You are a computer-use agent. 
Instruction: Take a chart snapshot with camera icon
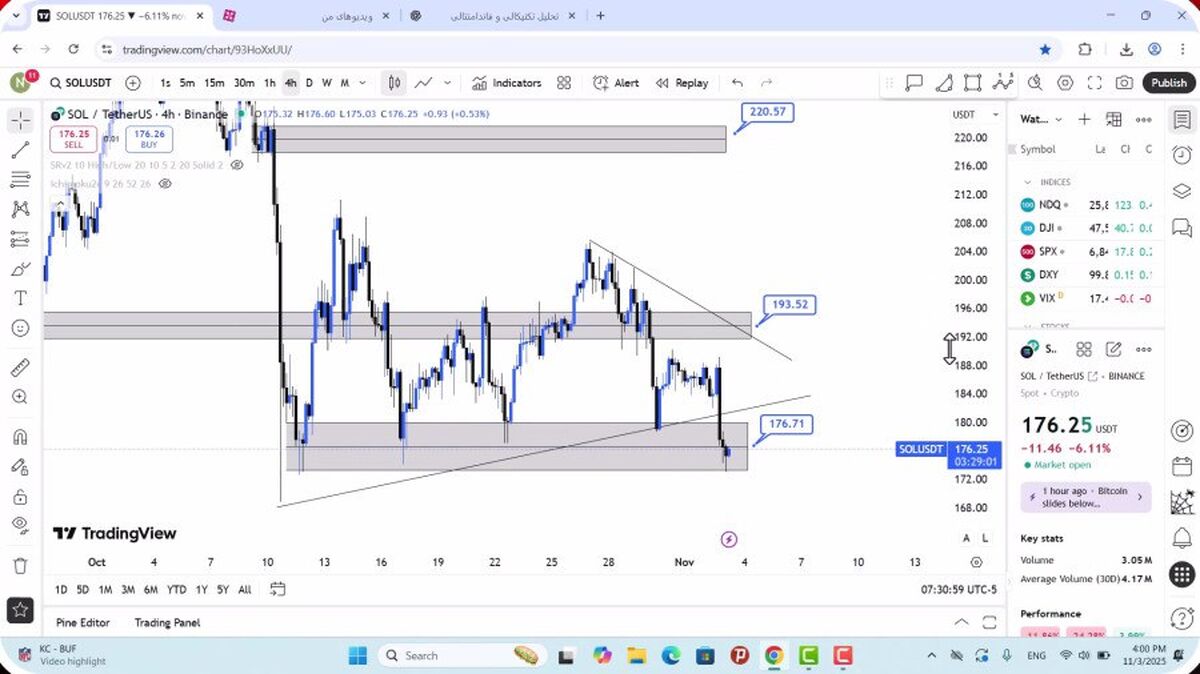pyautogui.click(x=1125, y=83)
